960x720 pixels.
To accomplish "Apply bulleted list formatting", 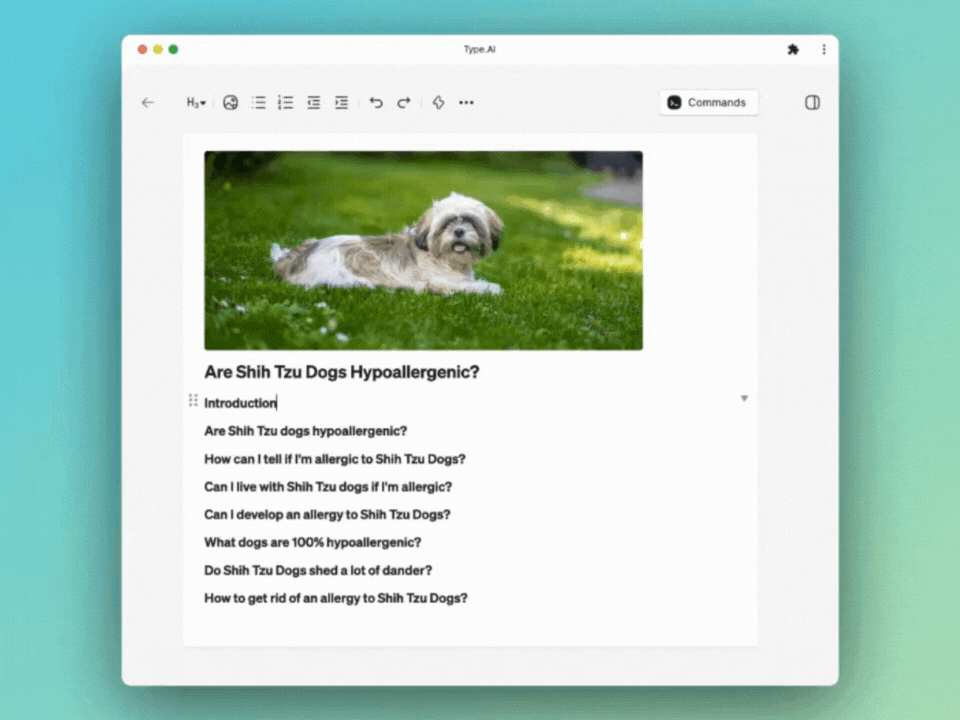I will tap(258, 103).
